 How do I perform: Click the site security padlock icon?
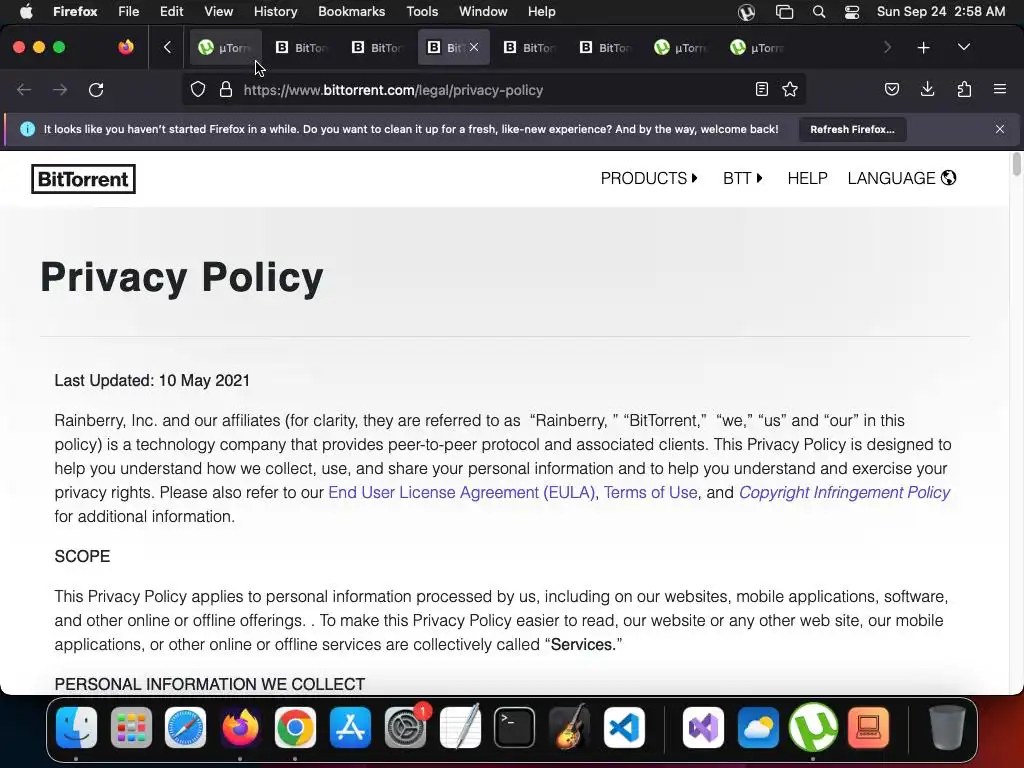226,89
